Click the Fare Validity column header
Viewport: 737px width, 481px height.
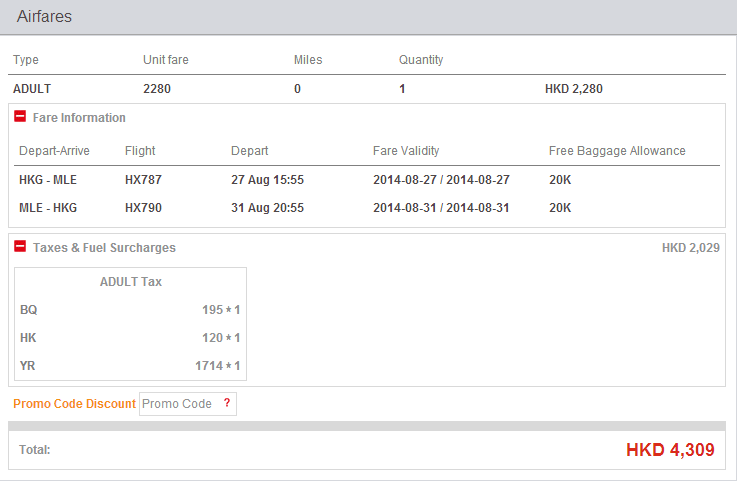(x=406, y=151)
